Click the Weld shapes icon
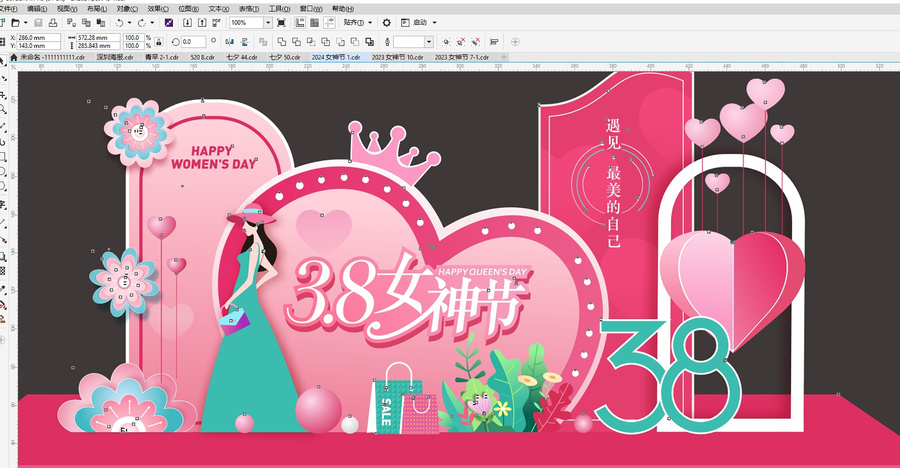Viewport: 900px width, 468px height. pos(282,41)
